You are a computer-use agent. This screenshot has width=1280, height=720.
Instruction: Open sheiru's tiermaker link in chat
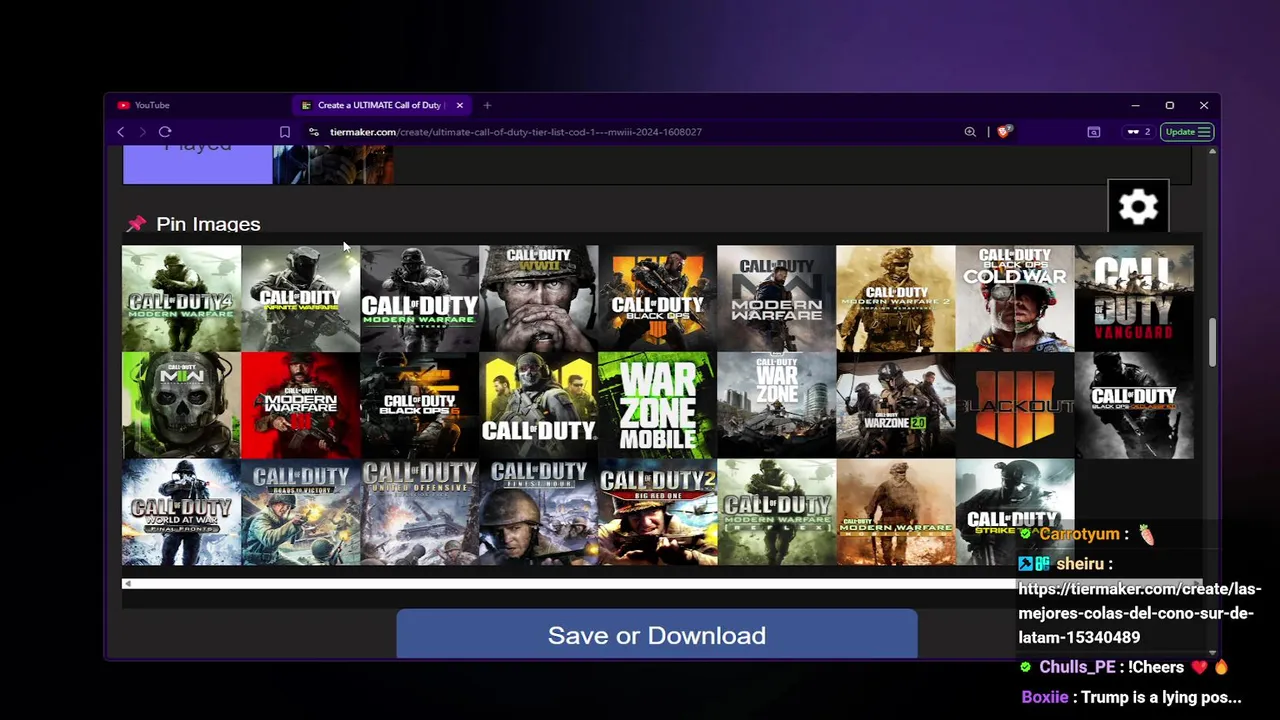pos(1139,613)
